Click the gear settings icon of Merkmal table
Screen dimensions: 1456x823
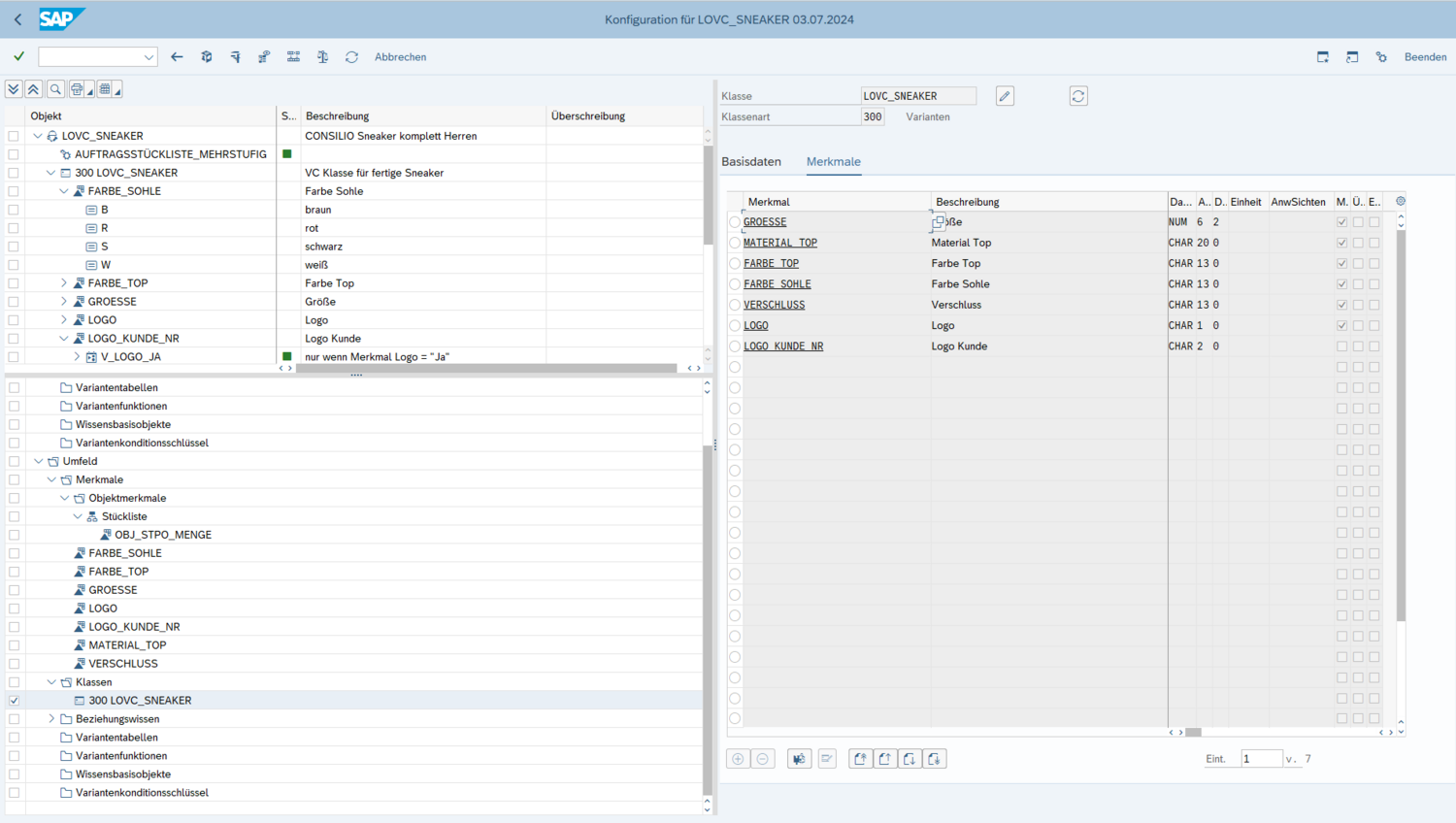coord(1401,201)
